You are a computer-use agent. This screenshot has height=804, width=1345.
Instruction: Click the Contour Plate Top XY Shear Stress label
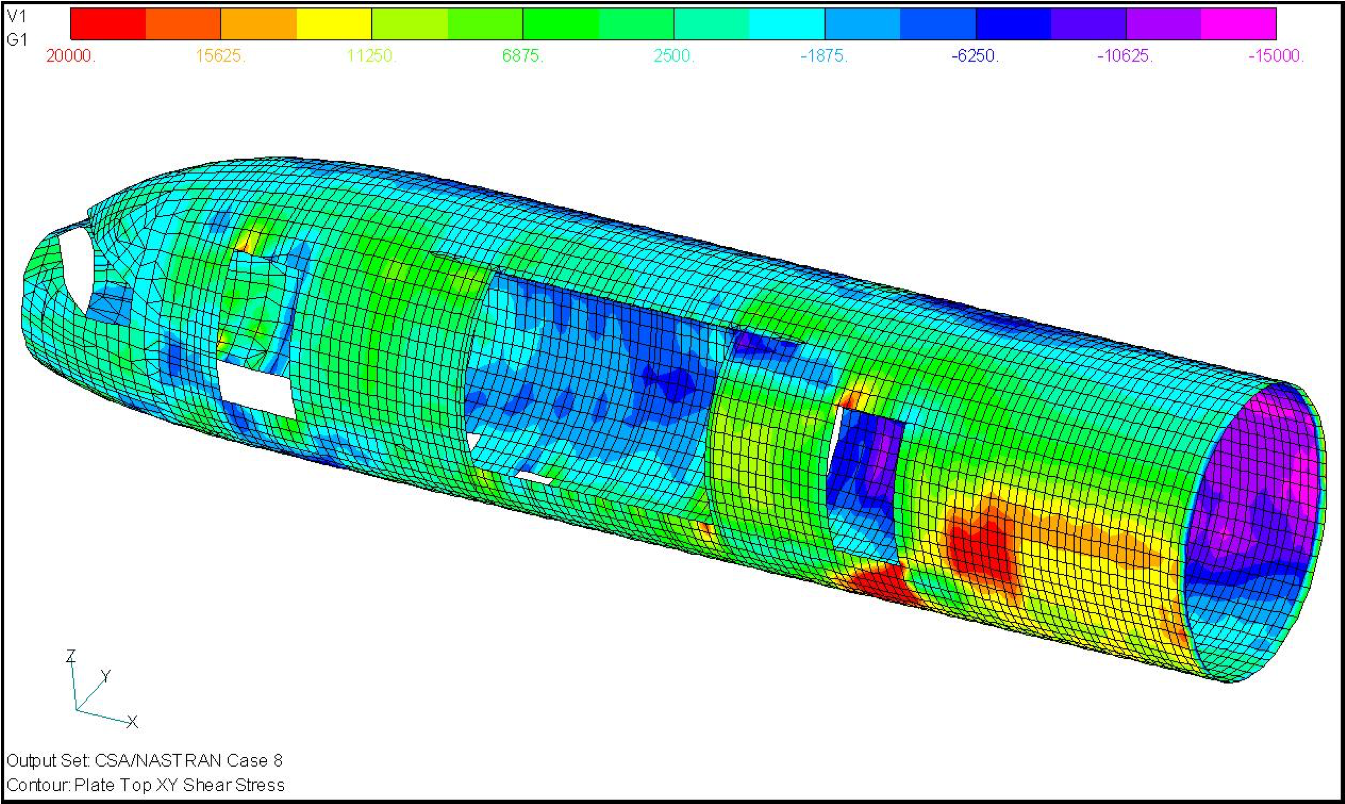click(145, 785)
